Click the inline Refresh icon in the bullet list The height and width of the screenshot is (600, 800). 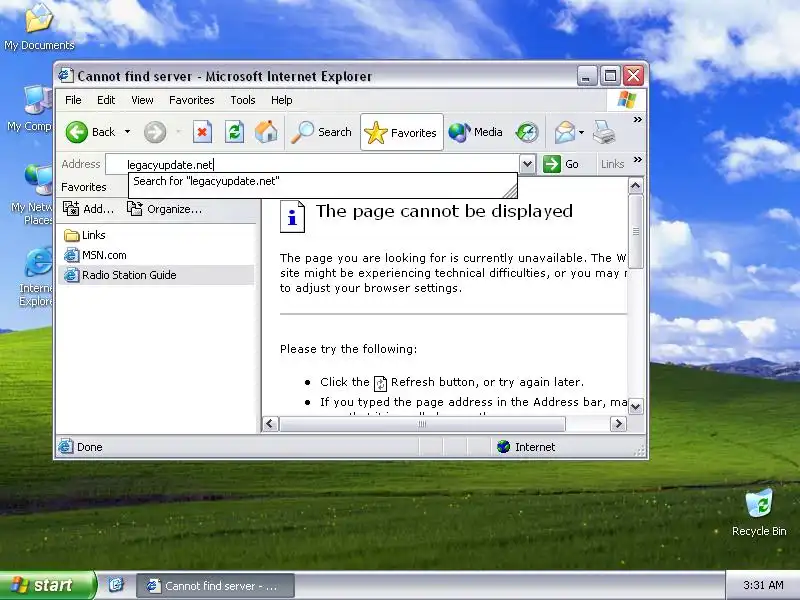[381, 383]
